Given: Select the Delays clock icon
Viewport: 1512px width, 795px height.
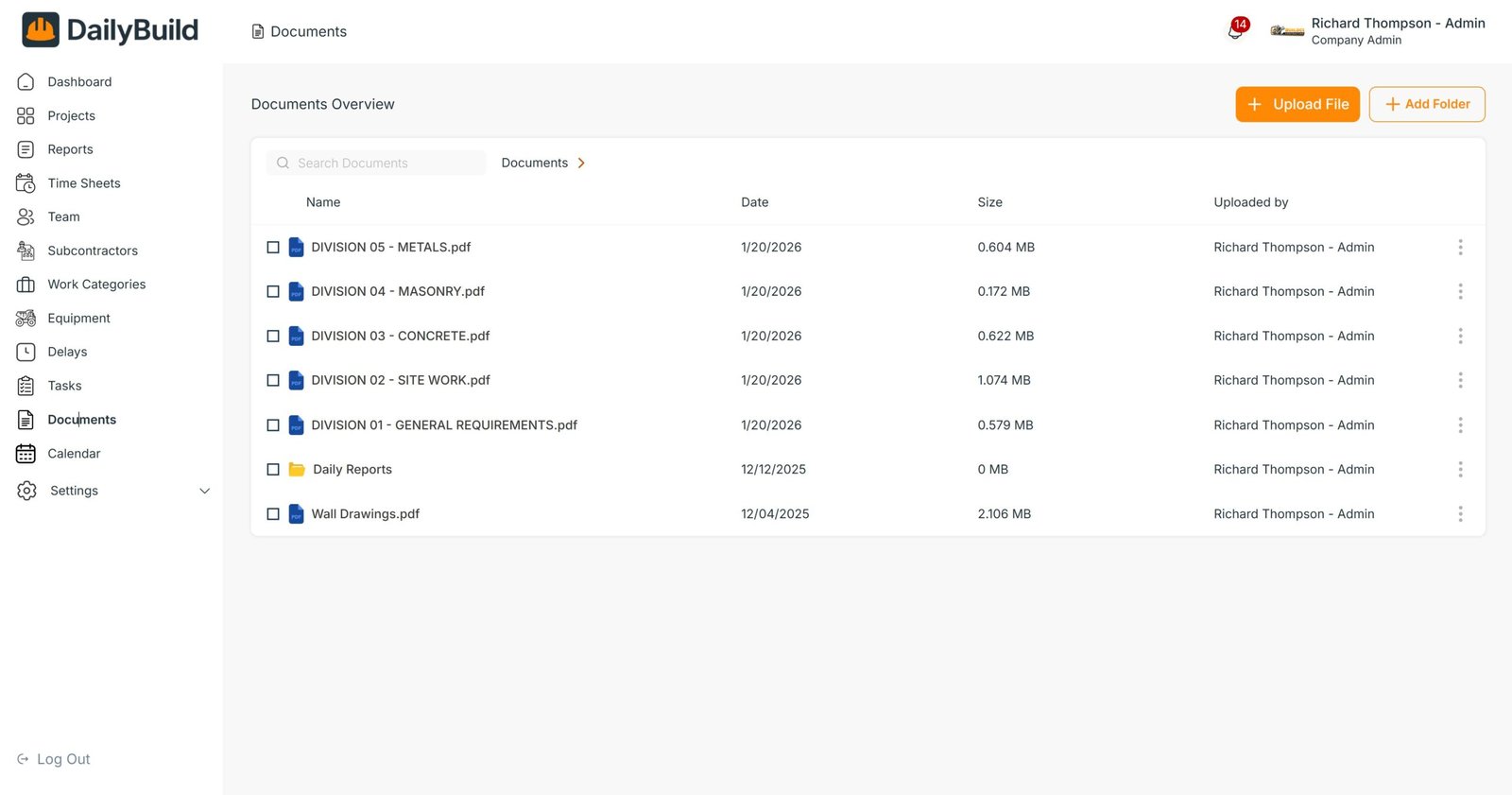Looking at the screenshot, I should click(26, 352).
